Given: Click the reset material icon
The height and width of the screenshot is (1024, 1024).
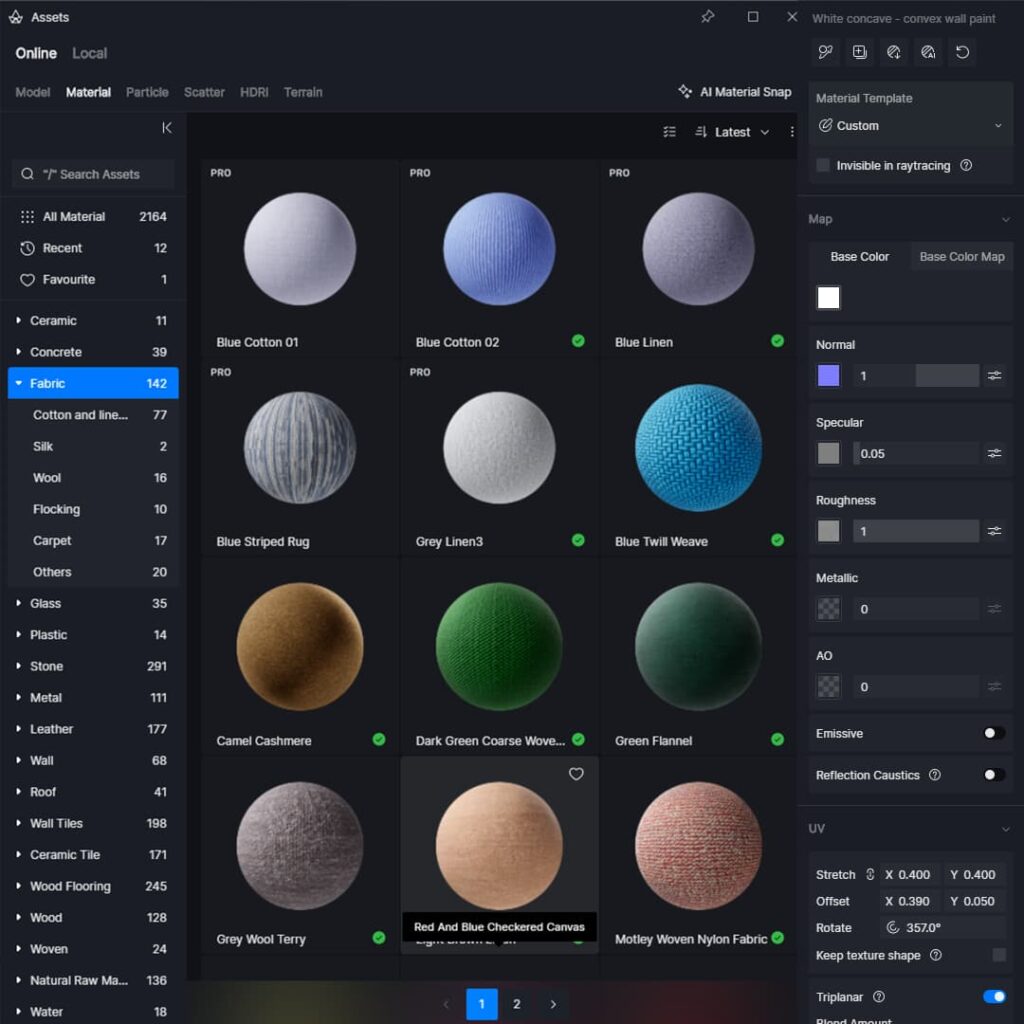Looking at the screenshot, I should click(962, 52).
